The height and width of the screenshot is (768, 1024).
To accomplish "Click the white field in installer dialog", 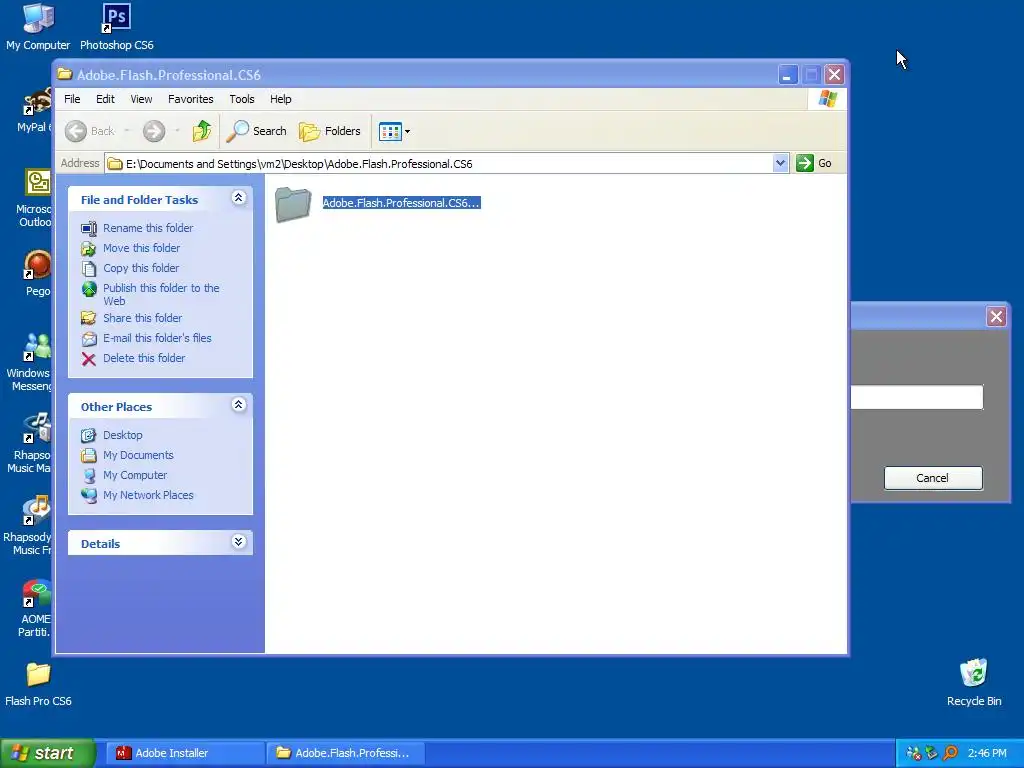I will click(917, 397).
